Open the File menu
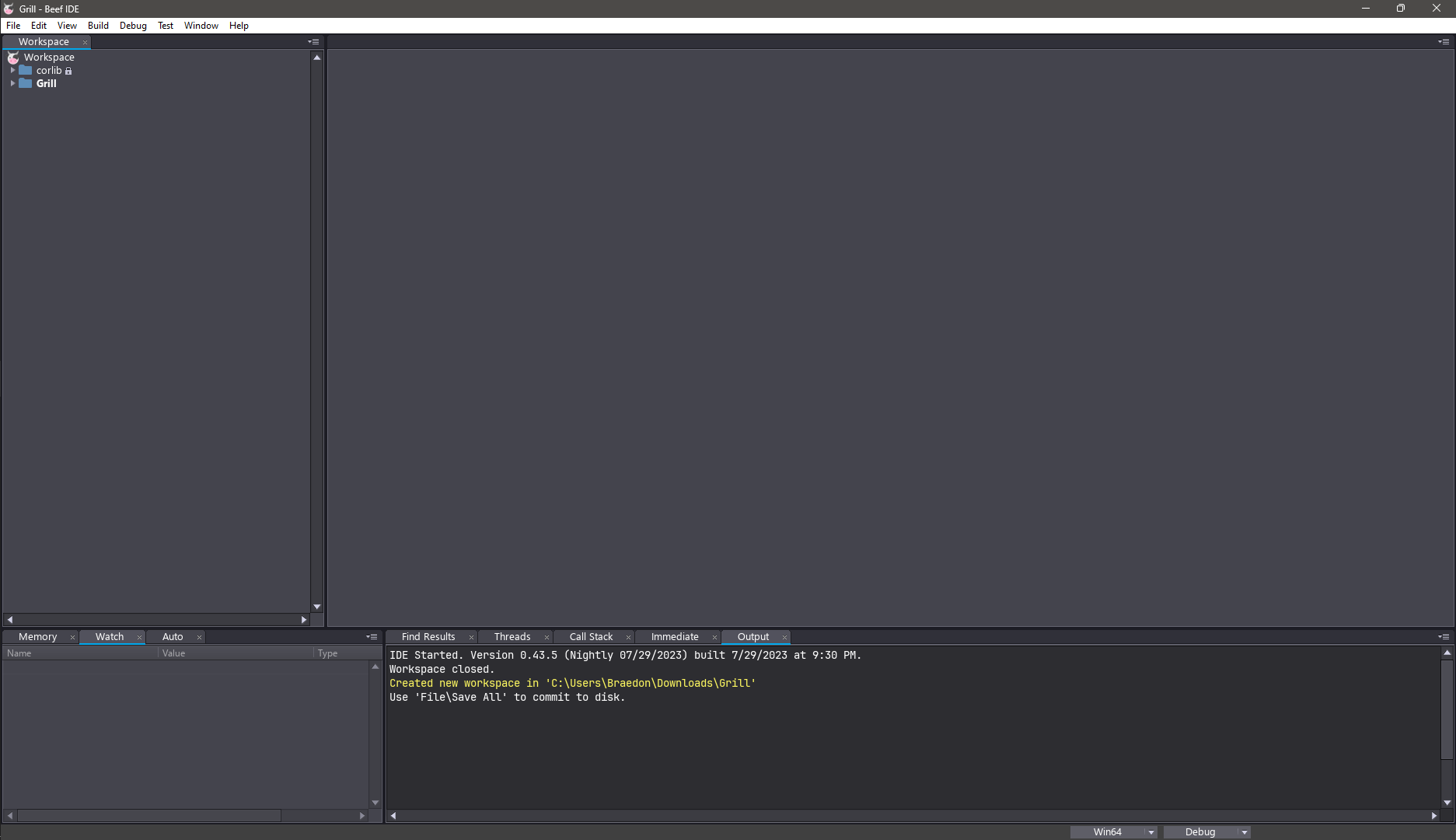This screenshot has height=840, width=1456. (13, 26)
